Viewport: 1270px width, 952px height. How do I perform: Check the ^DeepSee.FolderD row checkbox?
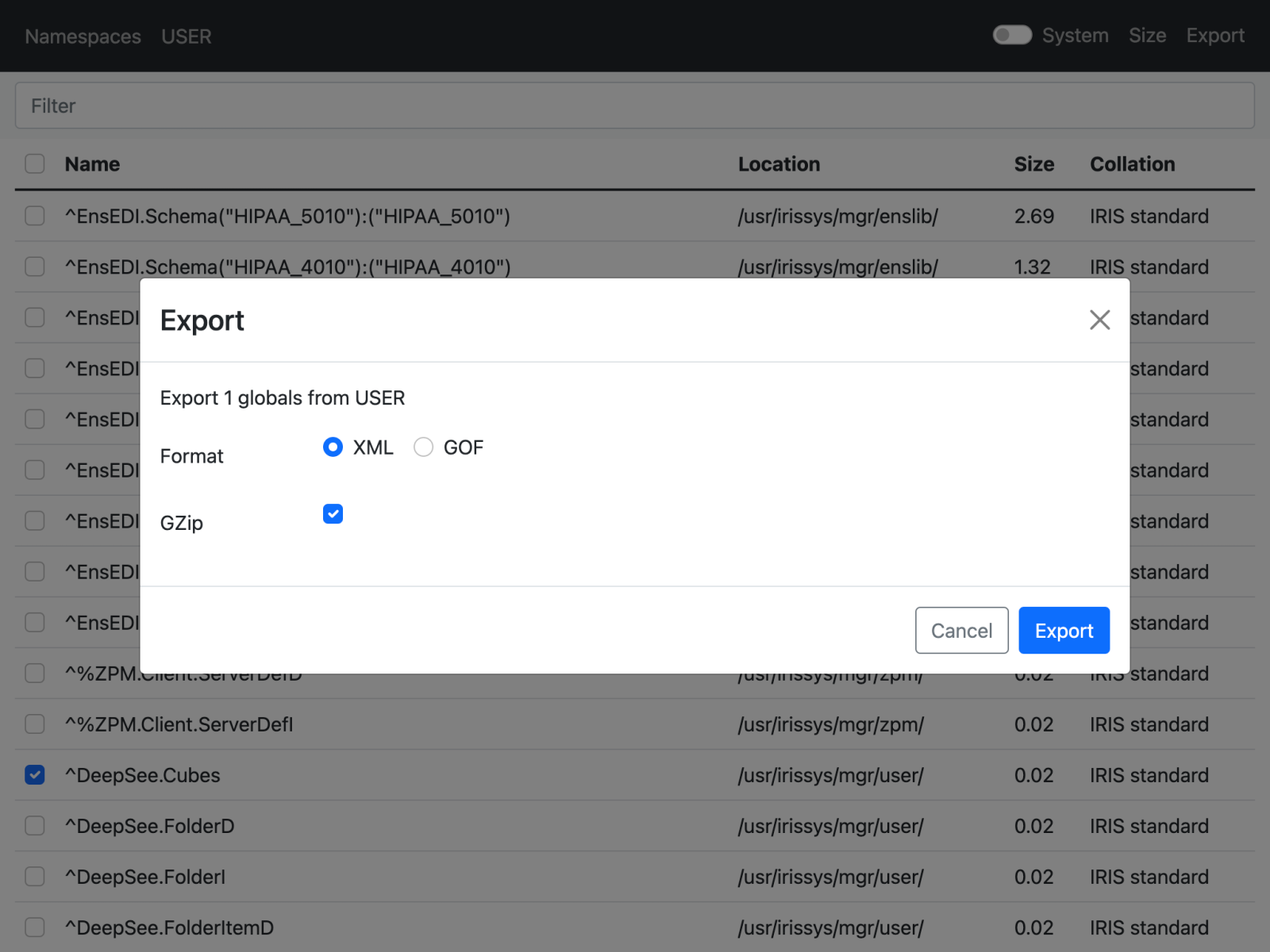coord(35,826)
